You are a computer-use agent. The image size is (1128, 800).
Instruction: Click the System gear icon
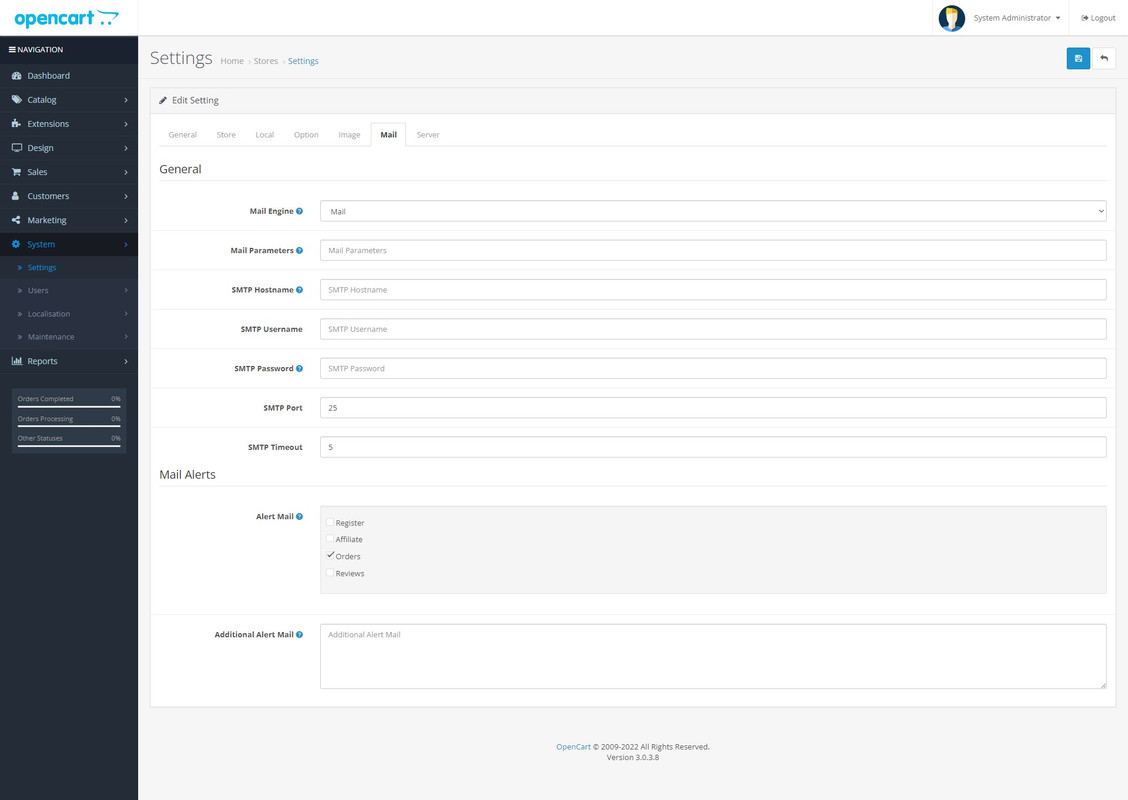point(17,244)
